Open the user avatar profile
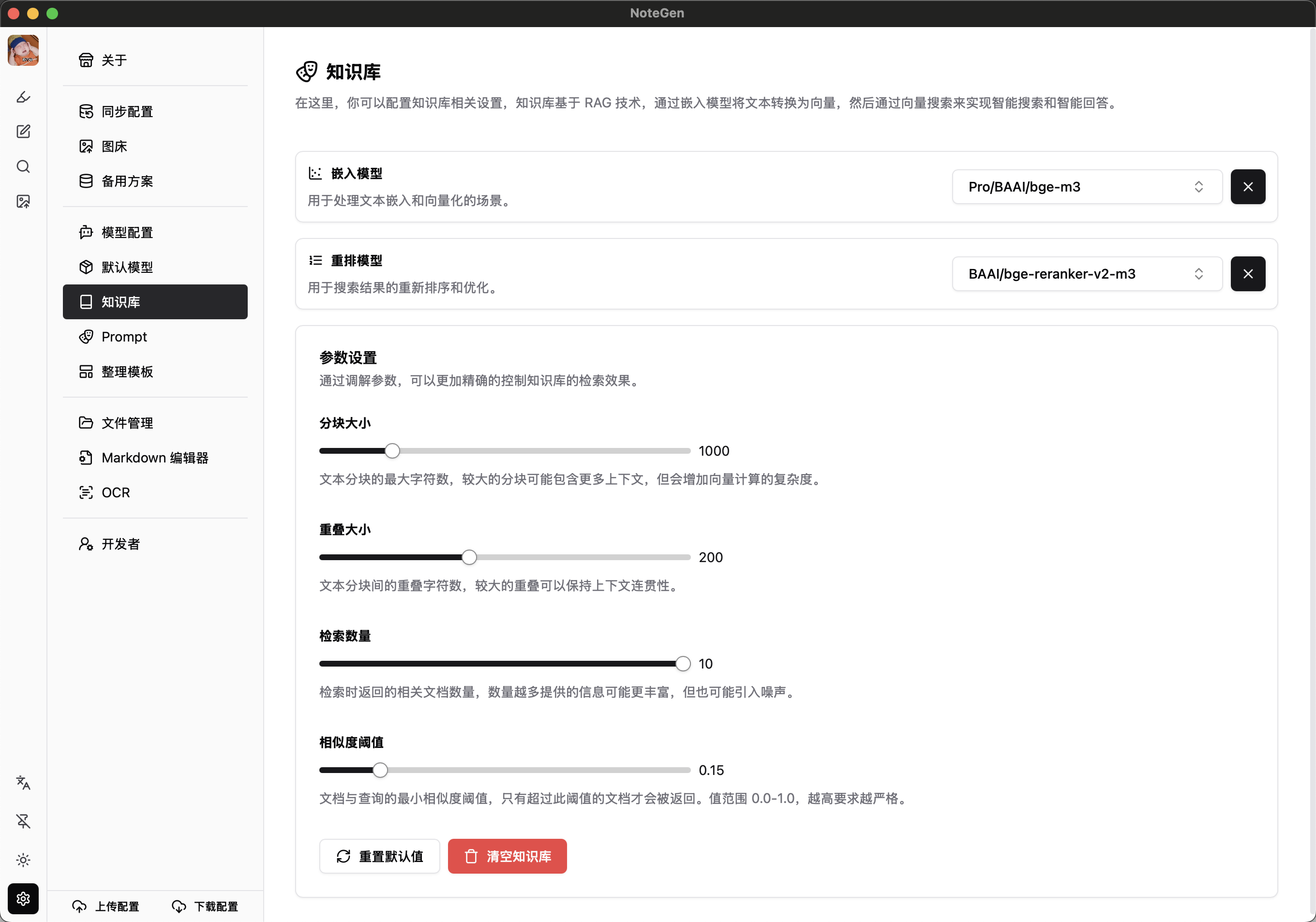Image resolution: width=1316 pixels, height=922 pixels. tap(23, 50)
